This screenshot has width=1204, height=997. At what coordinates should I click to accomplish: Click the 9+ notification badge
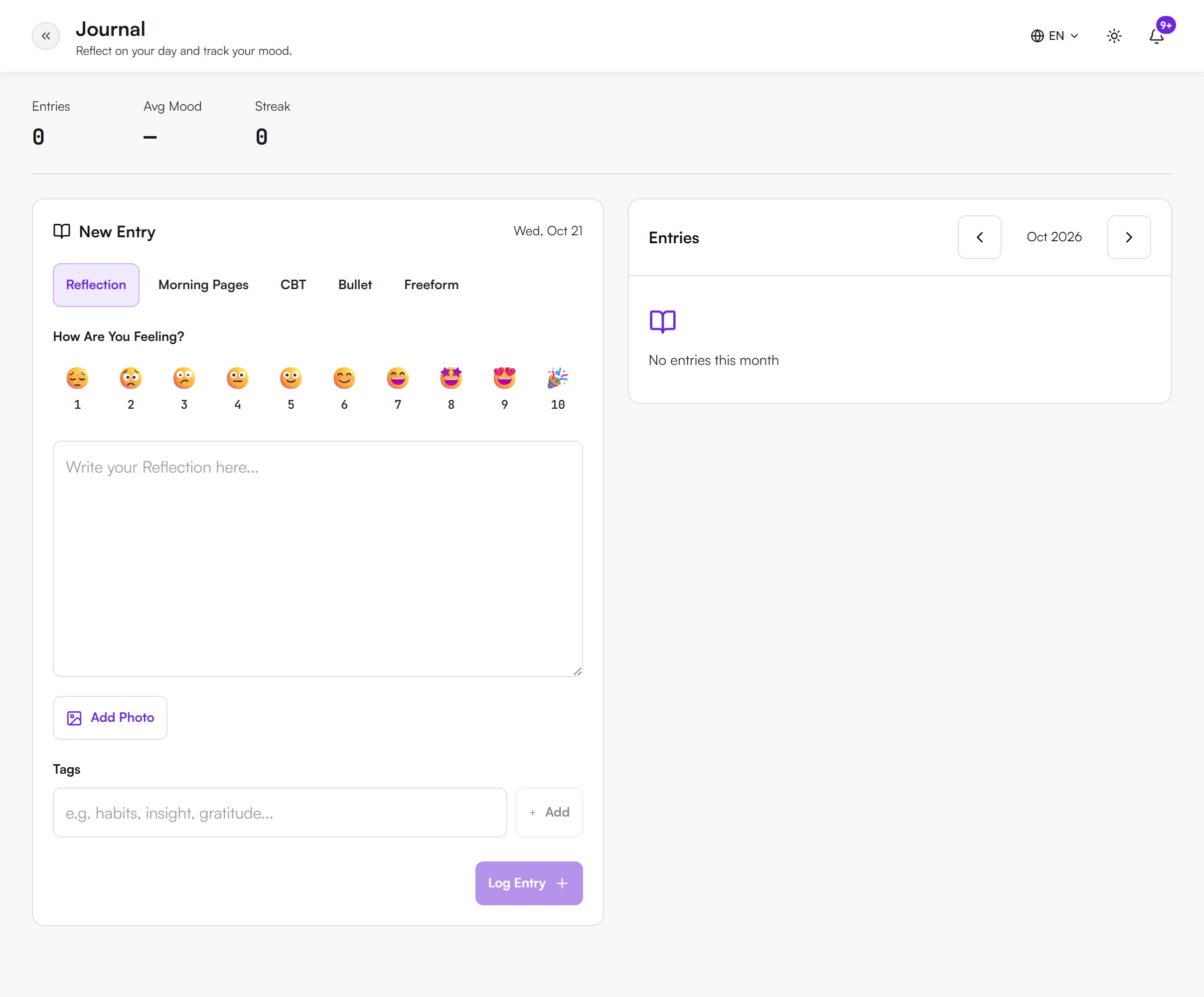[1166, 25]
